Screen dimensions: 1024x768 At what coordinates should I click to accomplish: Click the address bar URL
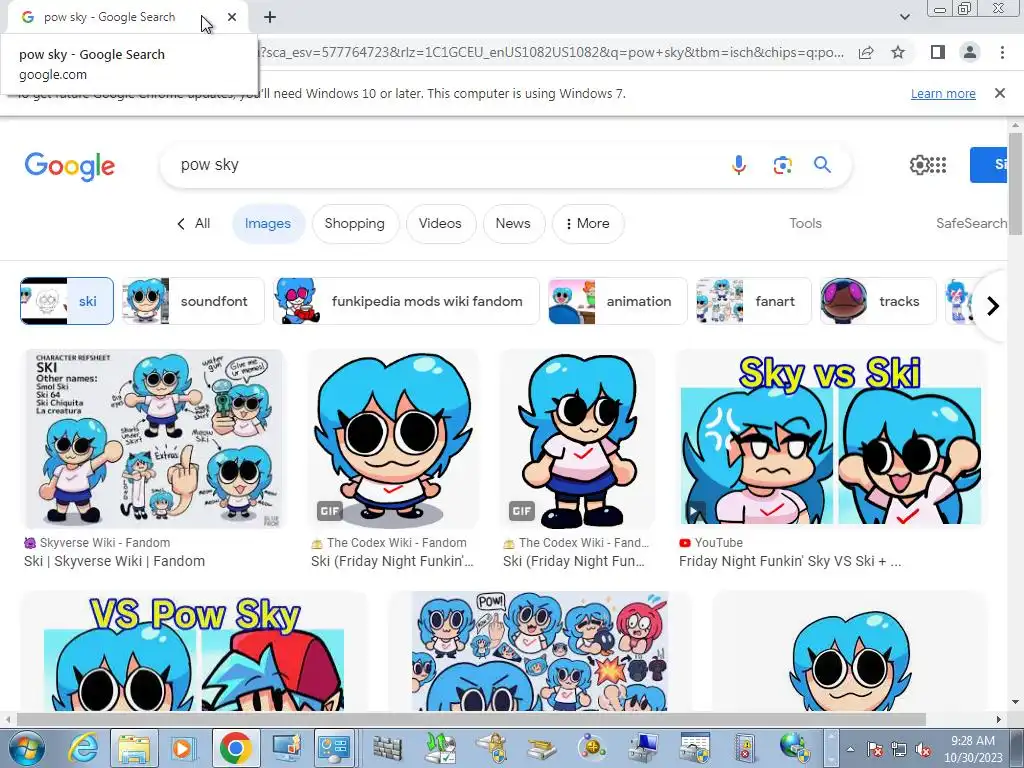click(552, 52)
